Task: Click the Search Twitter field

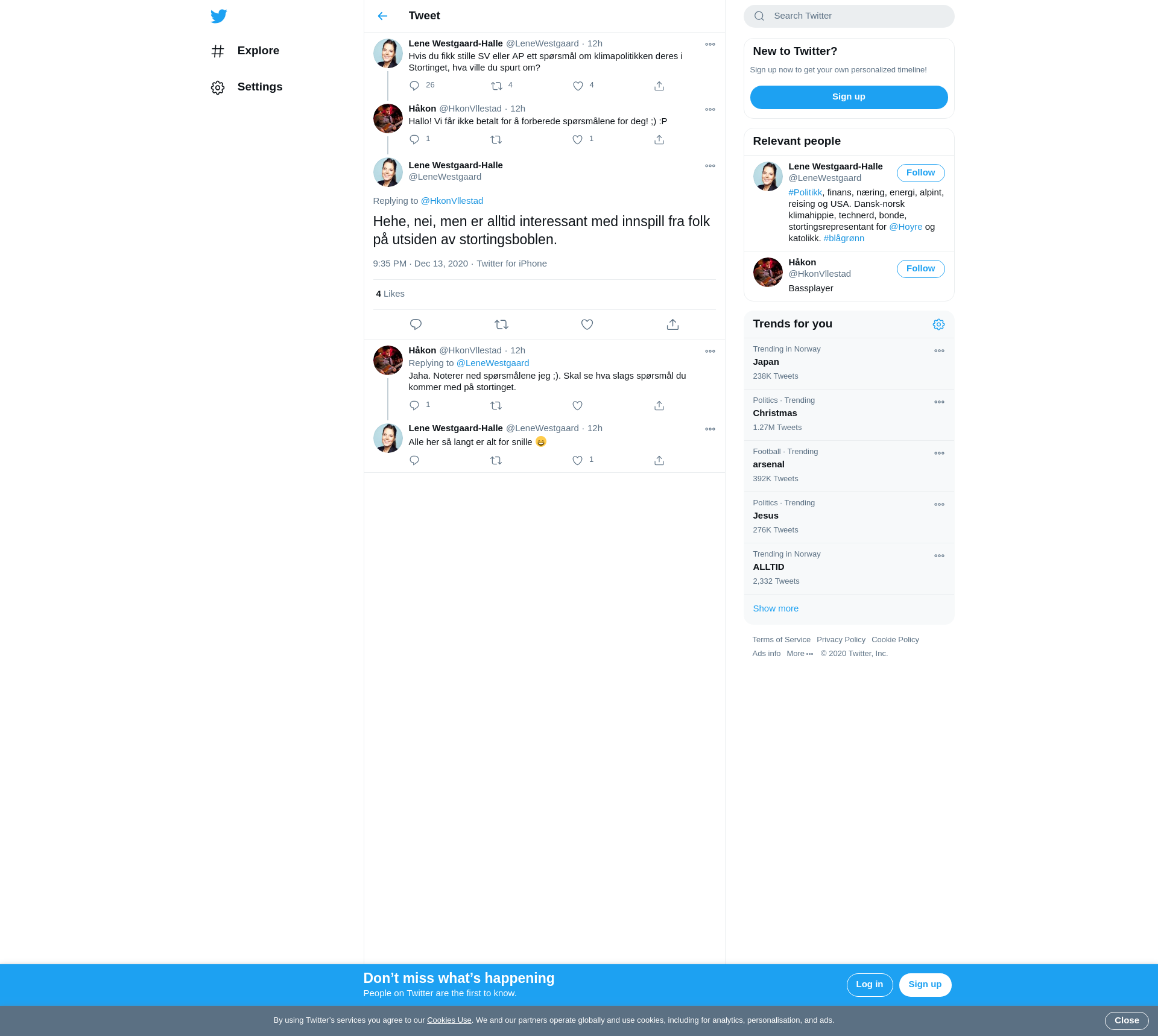Action: pos(849,16)
